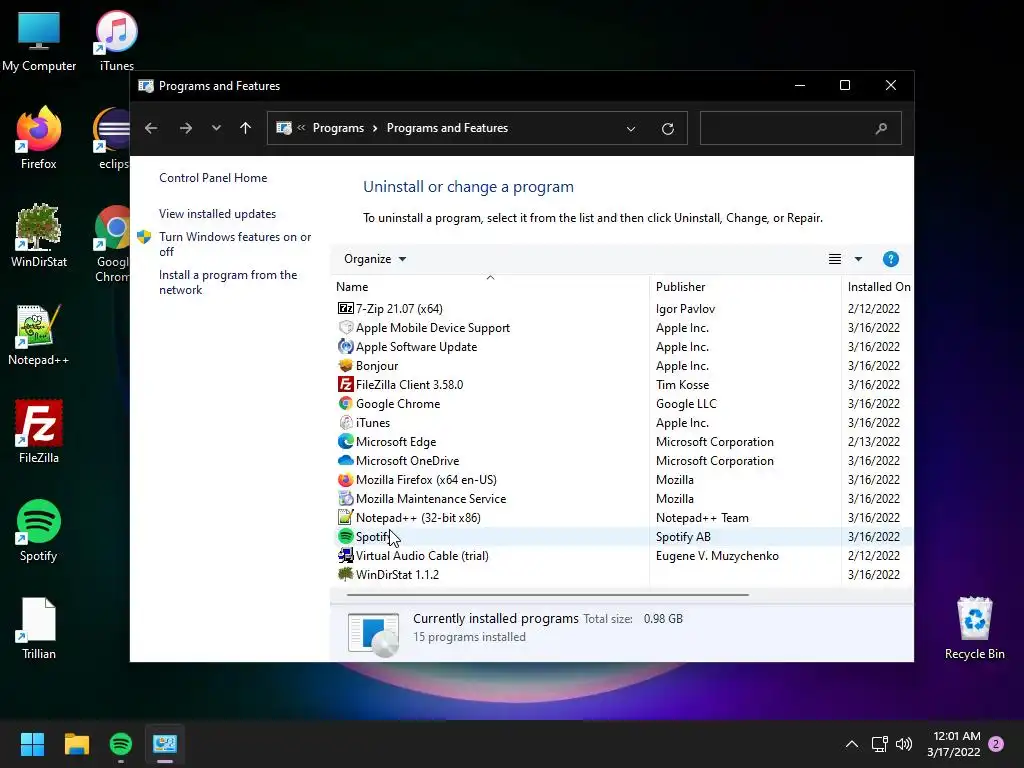Expand the address bar history dropdown
This screenshot has width=1024, height=768.
631,129
